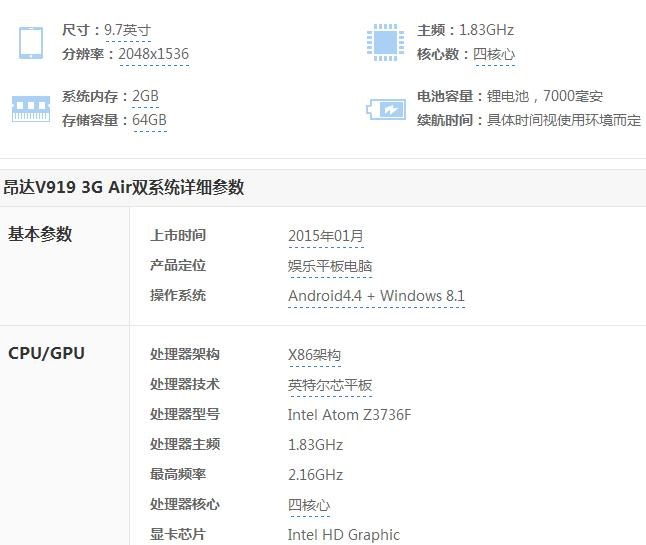
Task: Click the 娱乐平板电脑 product positioning link
Action: [x=330, y=266]
